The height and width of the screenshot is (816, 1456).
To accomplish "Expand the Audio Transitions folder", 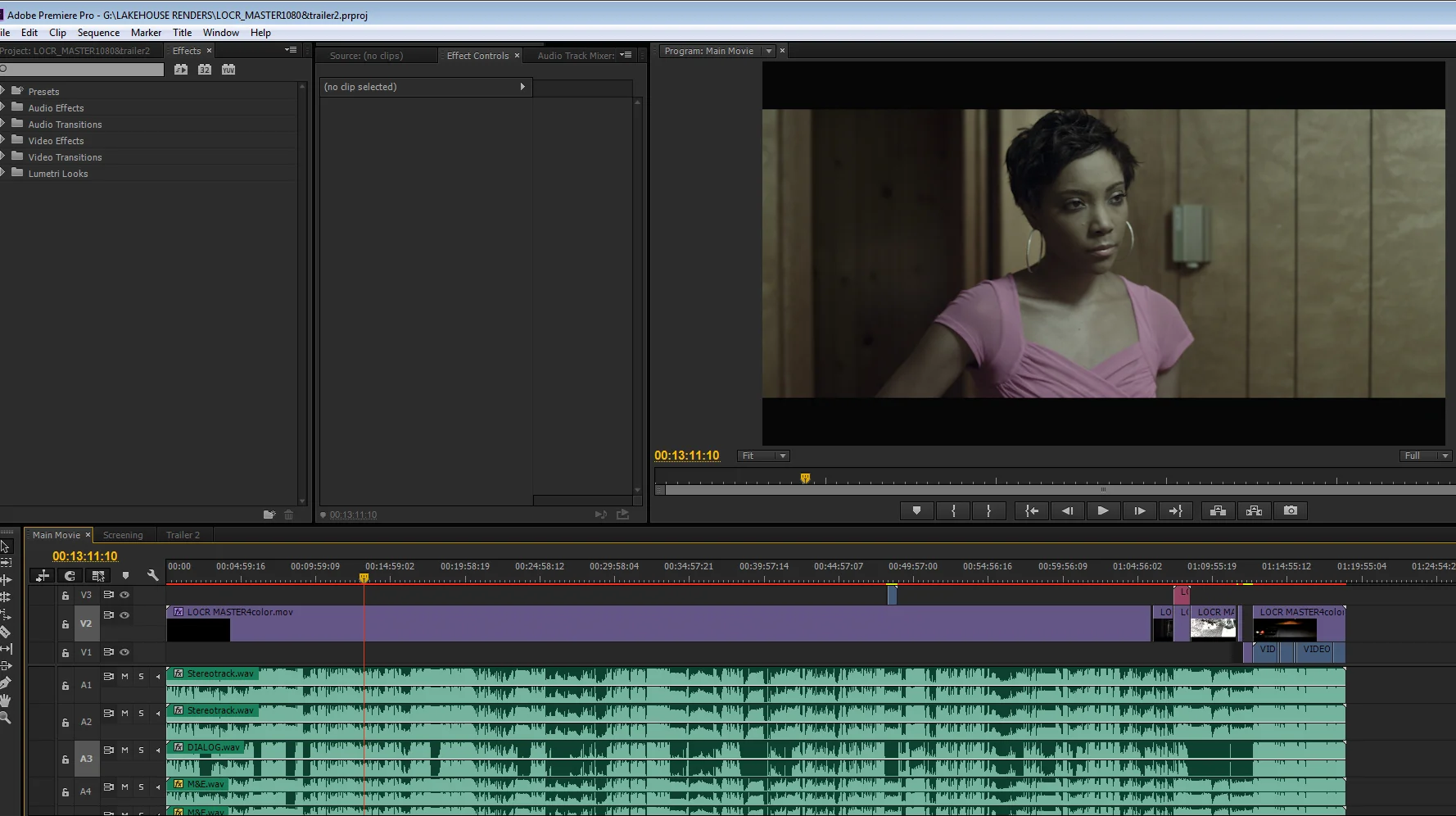I will 2,123.
